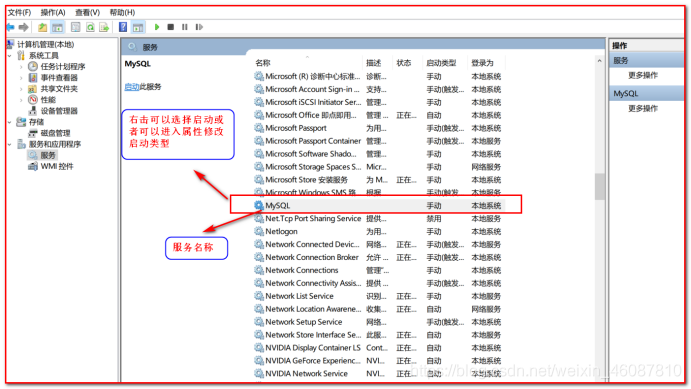Image resolution: width=691 pixels, height=389 pixels.
Task: Click the Forward arrow in toolbar
Action: click(x=24, y=27)
